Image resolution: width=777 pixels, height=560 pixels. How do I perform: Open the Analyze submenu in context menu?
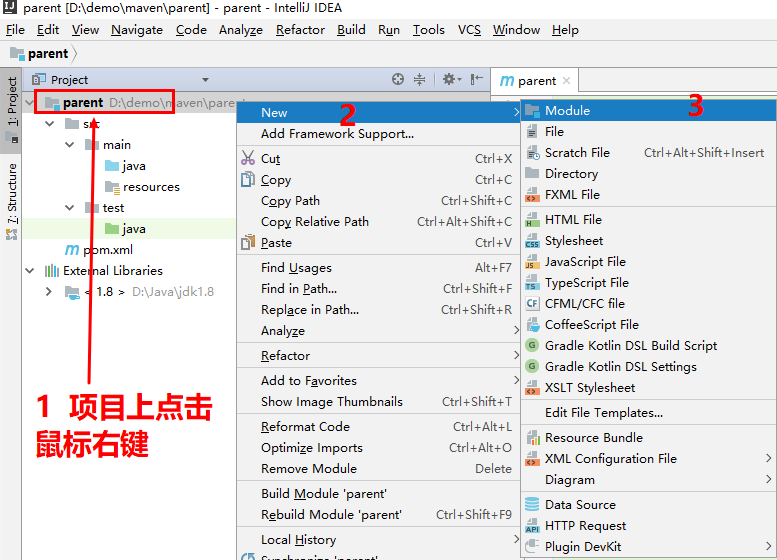pos(378,331)
